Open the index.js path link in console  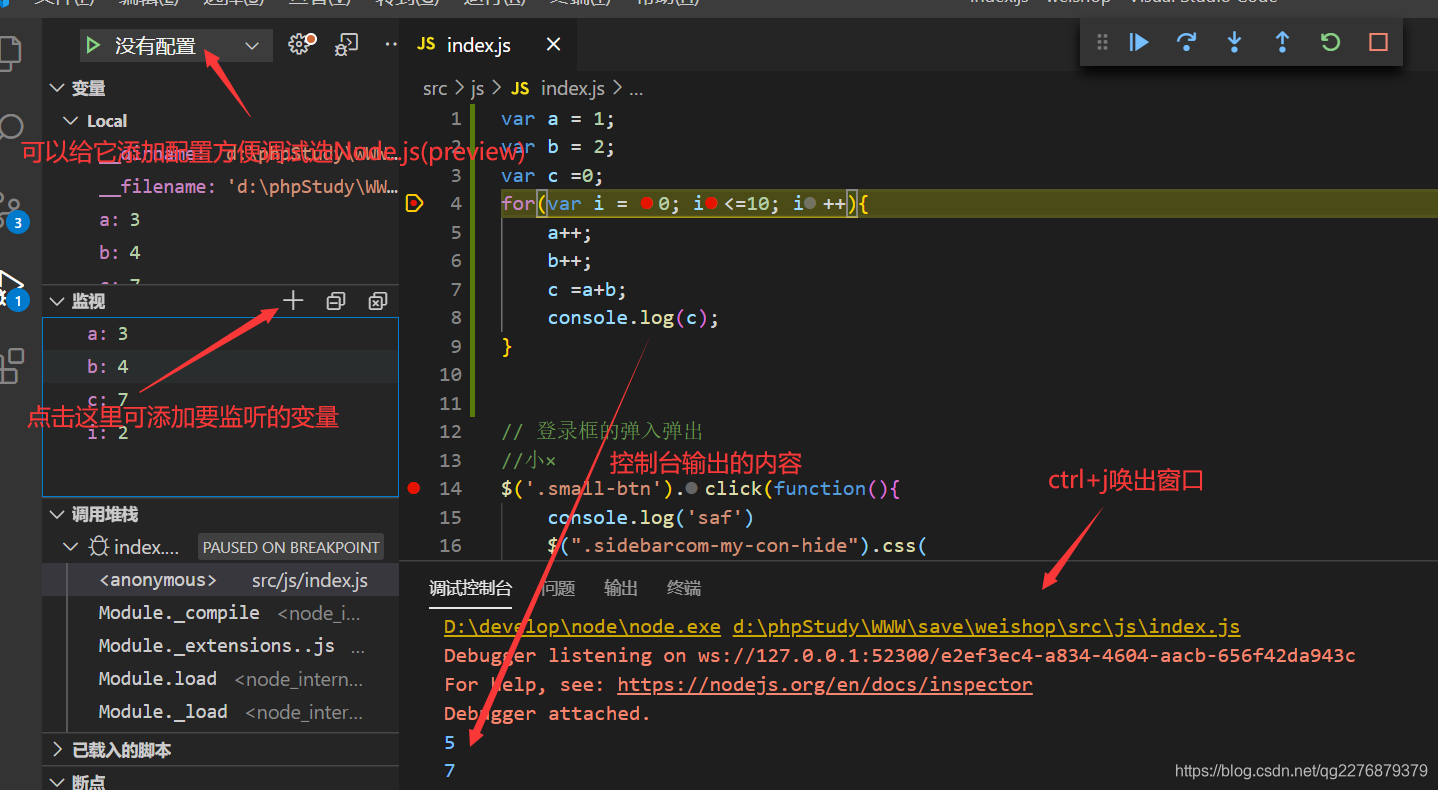pyautogui.click(x=986, y=627)
